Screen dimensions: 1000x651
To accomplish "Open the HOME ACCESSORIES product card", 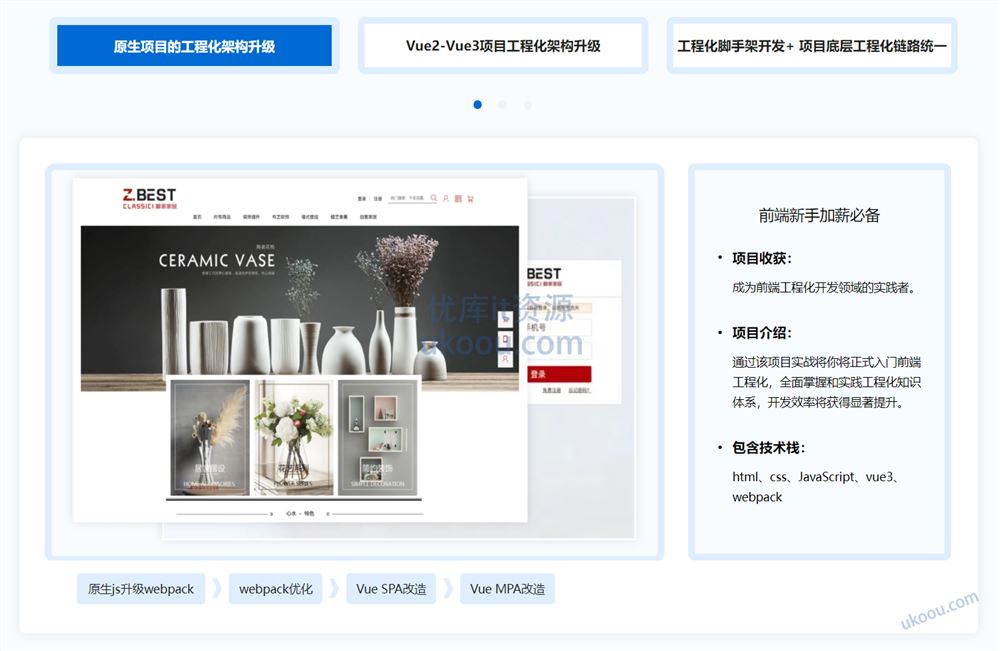I will (210, 437).
